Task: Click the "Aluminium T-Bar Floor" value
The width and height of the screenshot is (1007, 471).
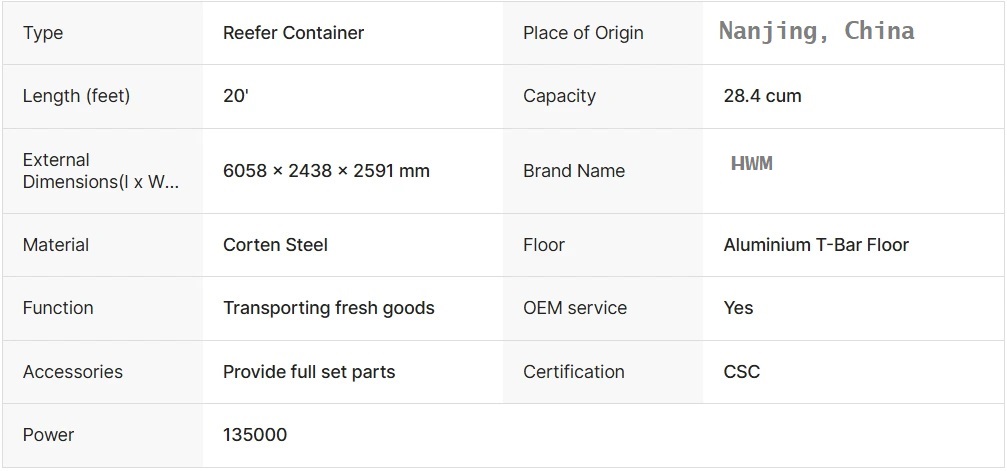Action: point(816,245)
